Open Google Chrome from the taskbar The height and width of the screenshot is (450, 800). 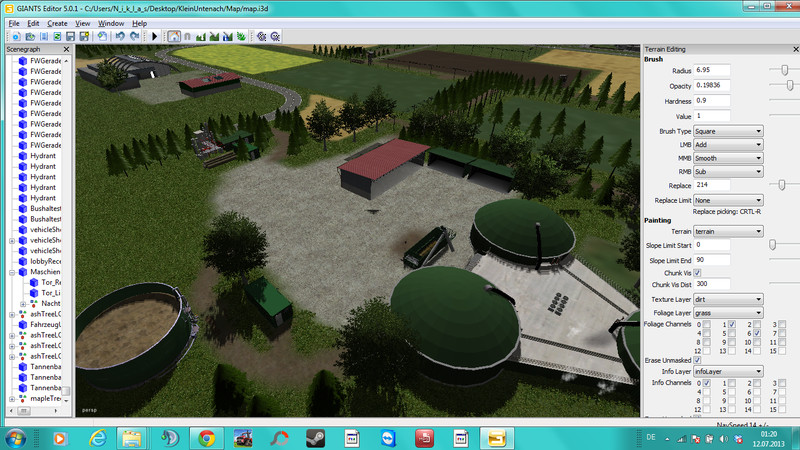207,438
